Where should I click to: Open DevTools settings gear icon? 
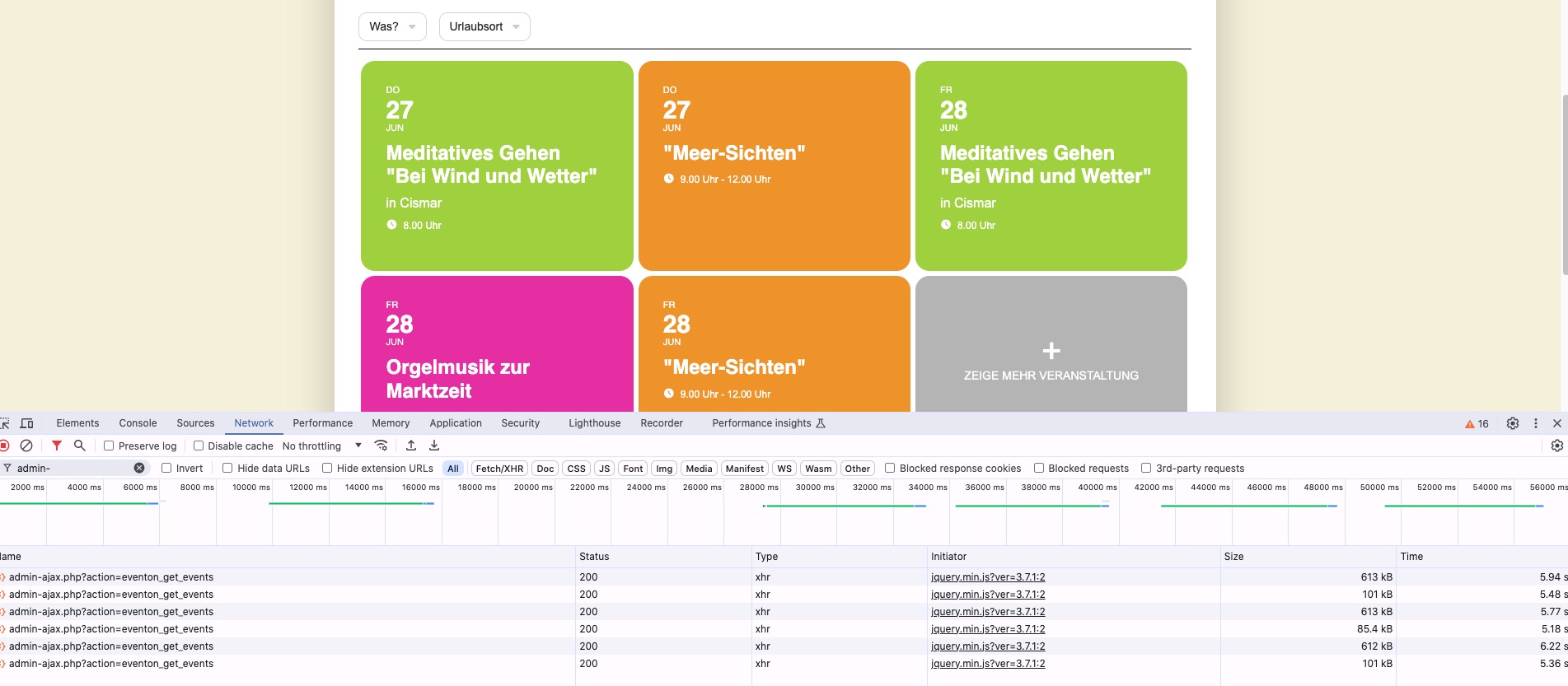(1513, 423)
